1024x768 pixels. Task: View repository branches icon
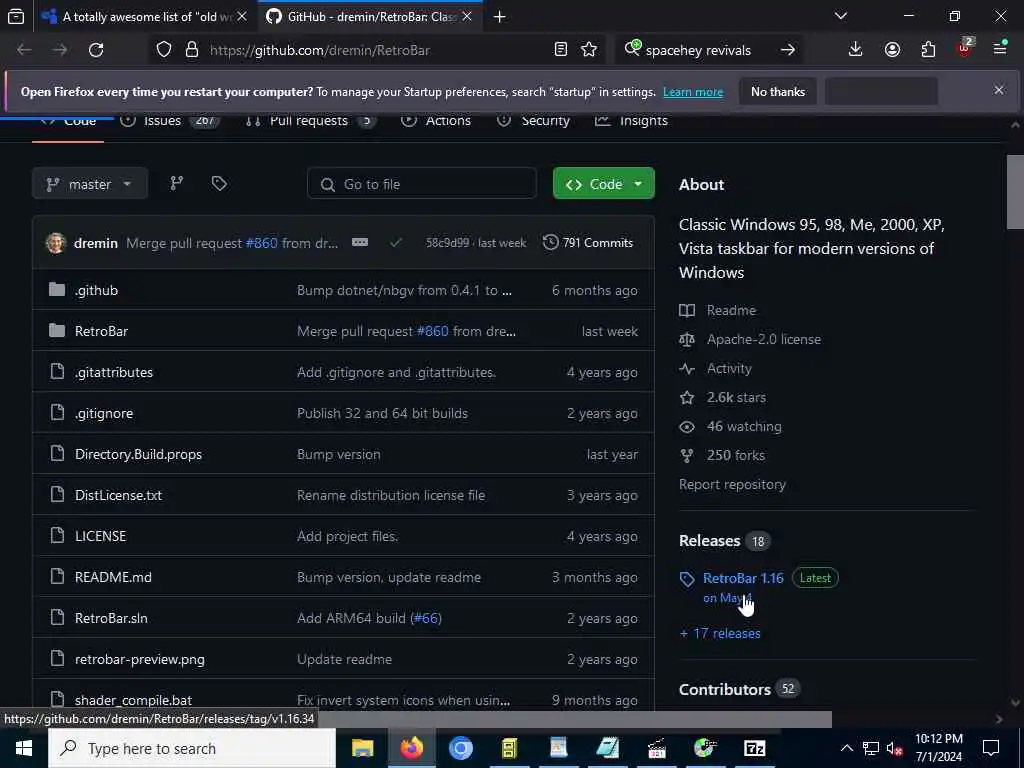coord(177,184)
